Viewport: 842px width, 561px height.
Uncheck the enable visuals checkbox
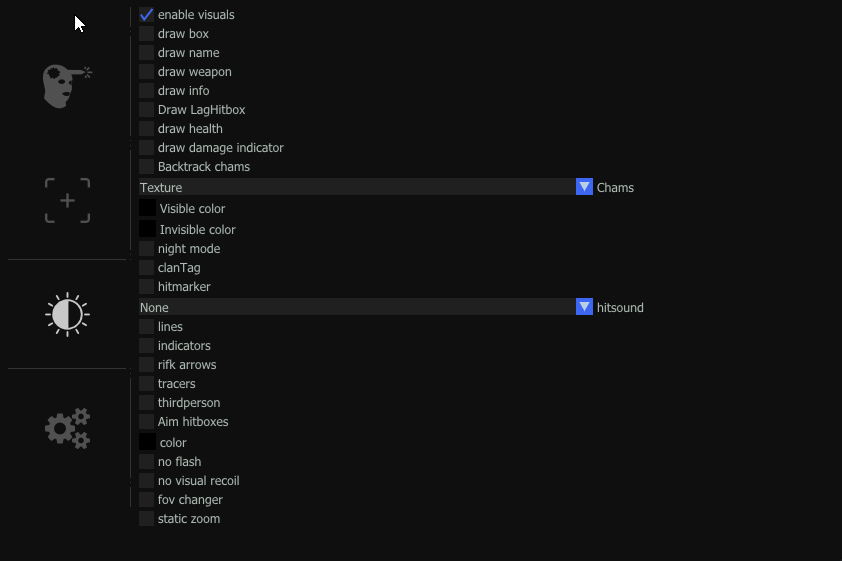click(147, 15)
